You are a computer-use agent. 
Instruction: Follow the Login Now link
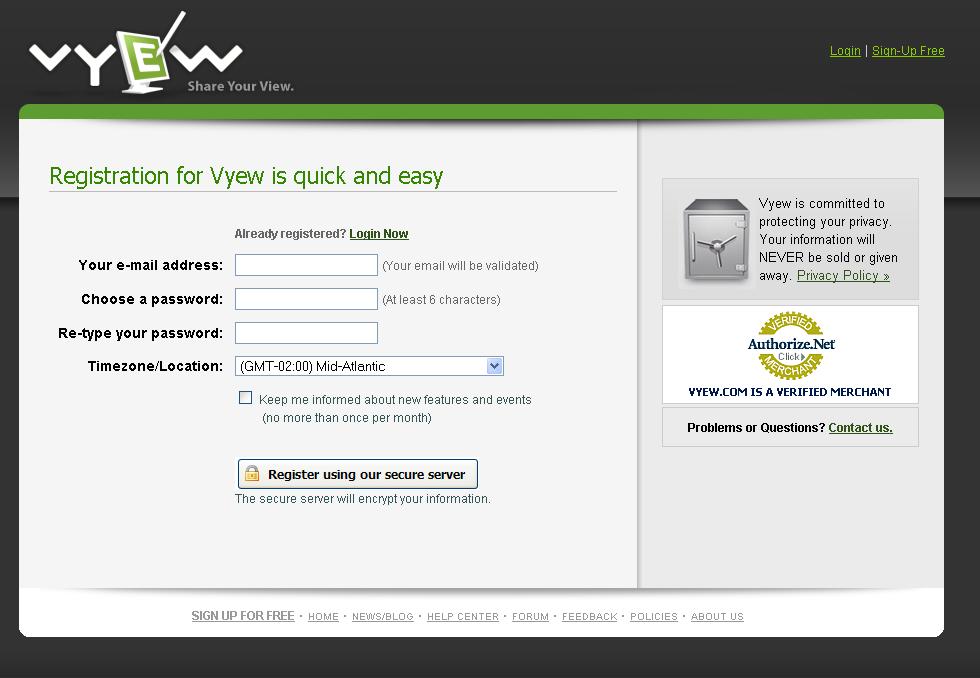point(379,234)
